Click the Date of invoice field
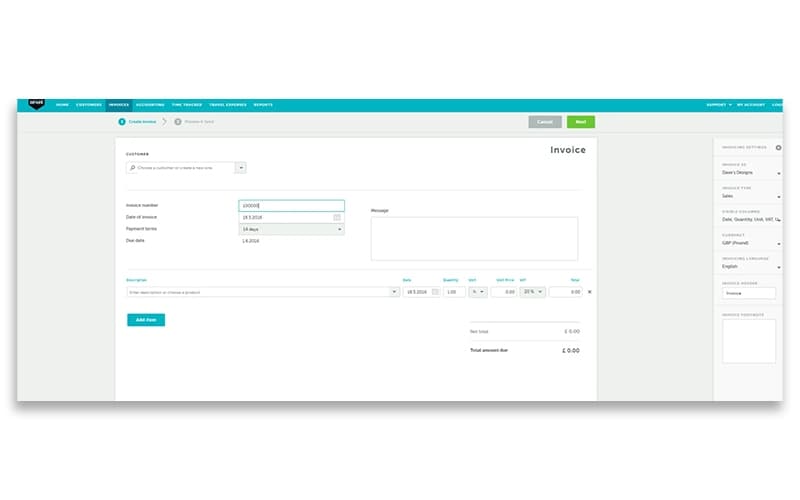The image size is (800, 500). pyautogui.click(x=291, y=217)
